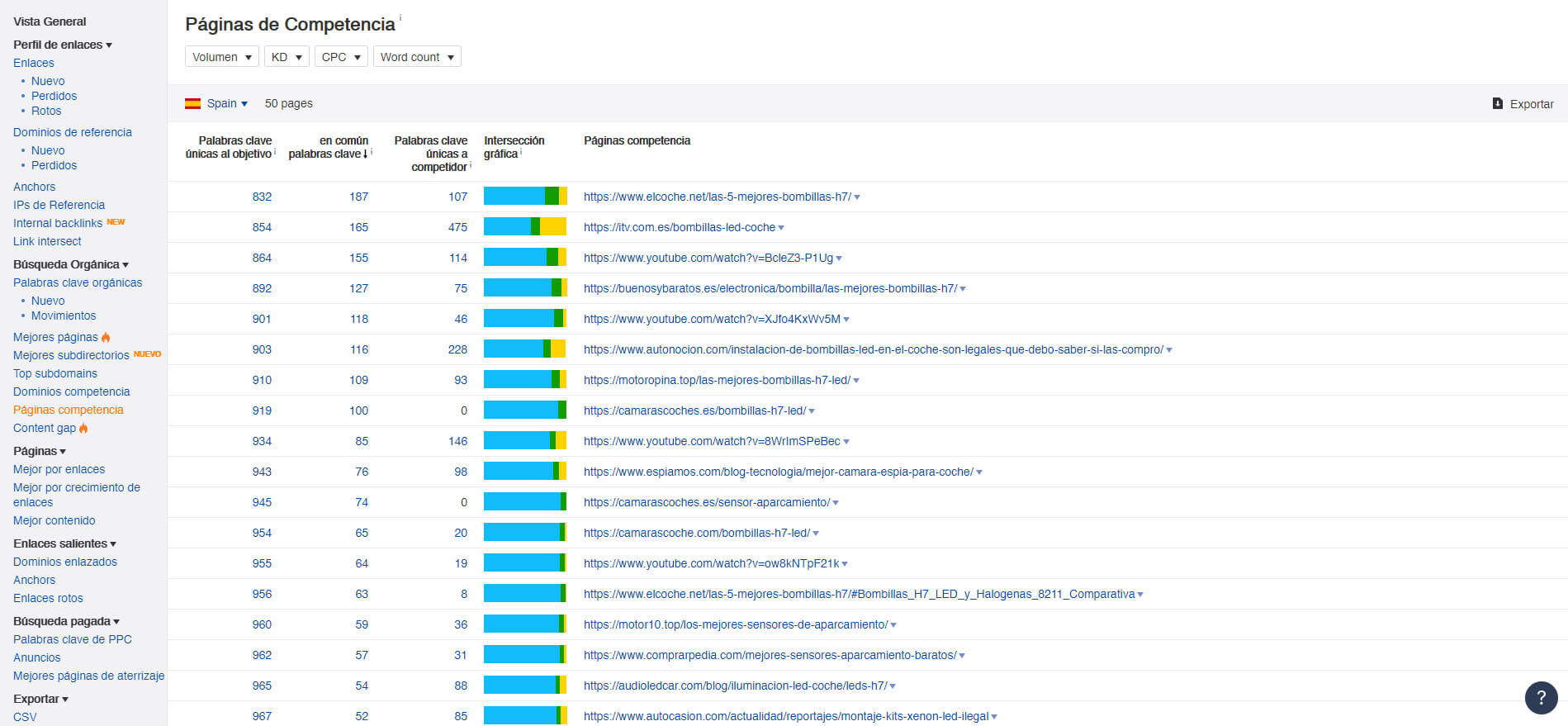This screenshot has width=1568, height=726.
Task: Click intersection bar graphic for itv.com.es row
Action: click(525, 227)
